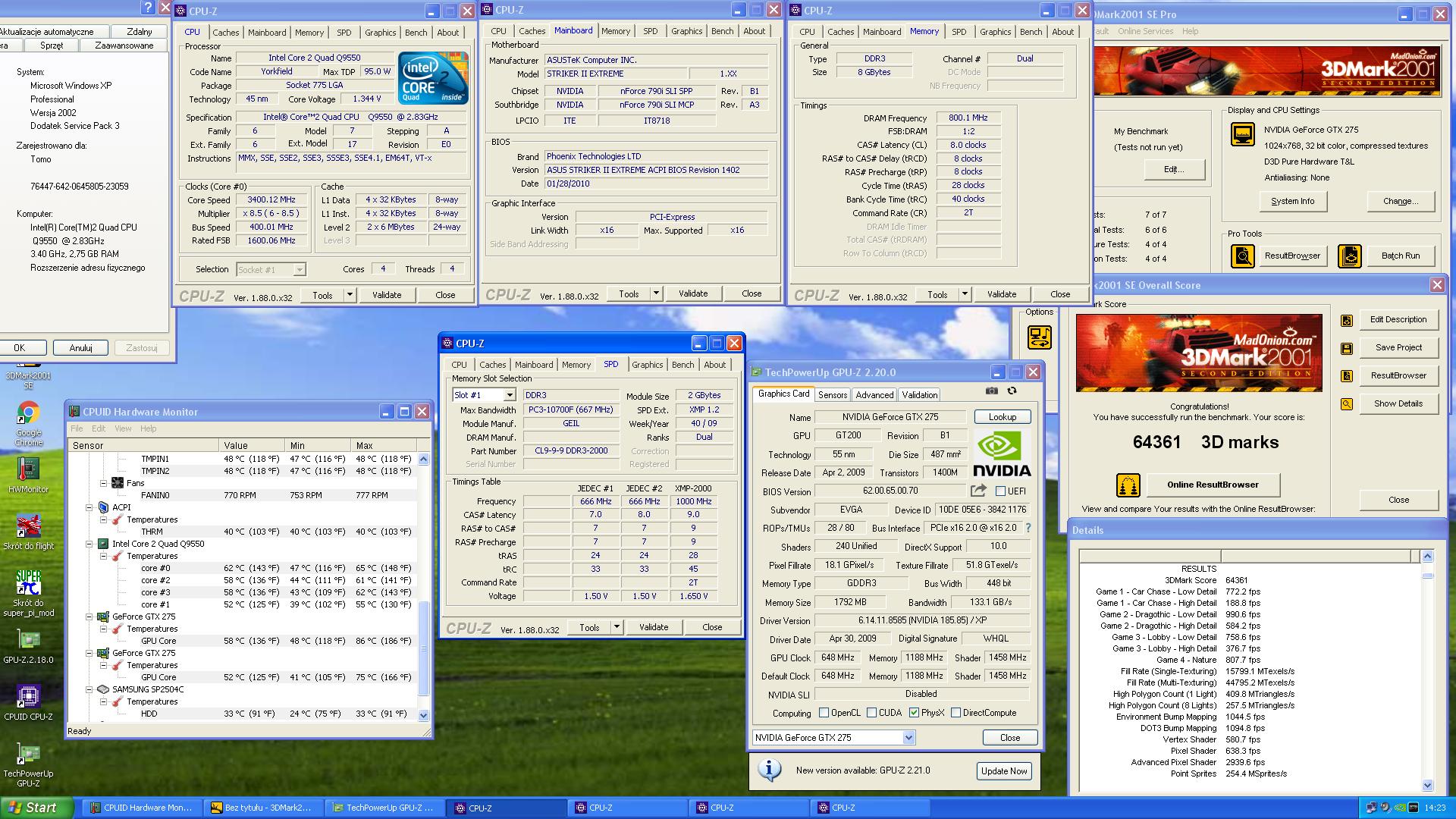1456x819 pixels.
Task: Collapse the SAMSUNG SP2504C tree node
Action: pos(89,689)
